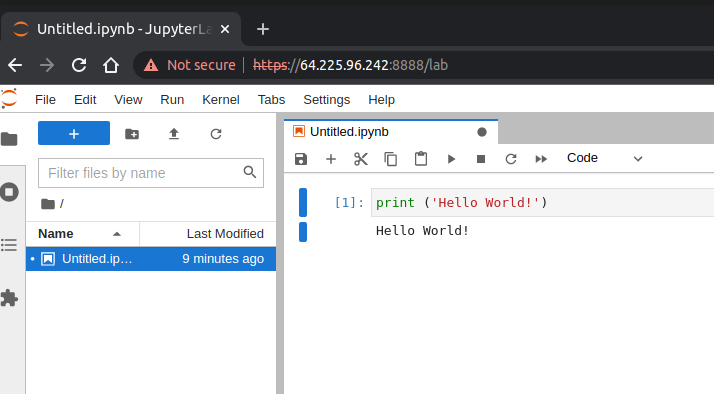The height and width of the screenshot is (394, 714).
Task: Close Untitled.ipynb tab via unsaved dot
Action: click(x=482, y=132)
